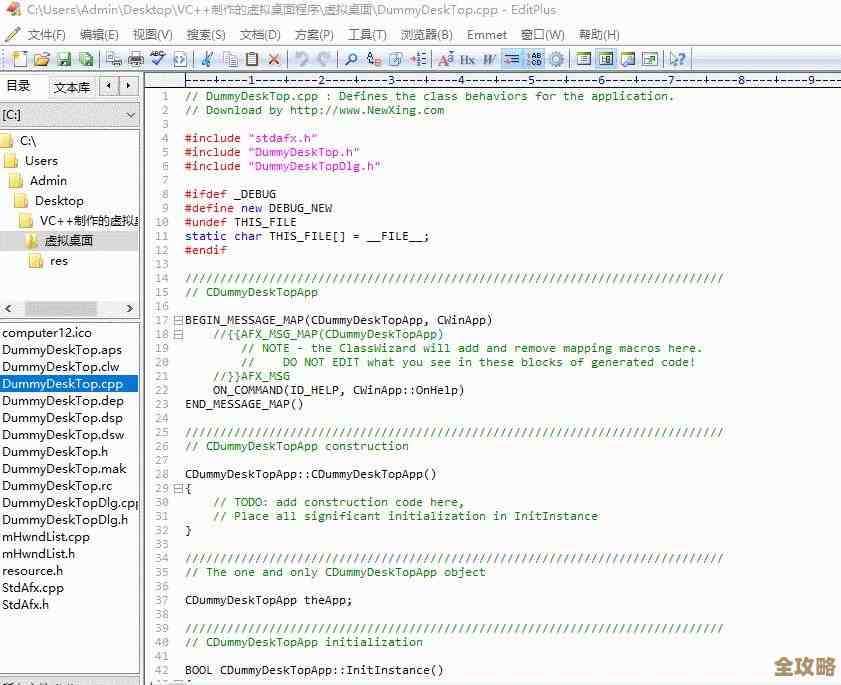Collapse the BEGIN_MESSAGE_MAP fold at line 17
The width and height of the screenshot is (841, 685).
178,321
